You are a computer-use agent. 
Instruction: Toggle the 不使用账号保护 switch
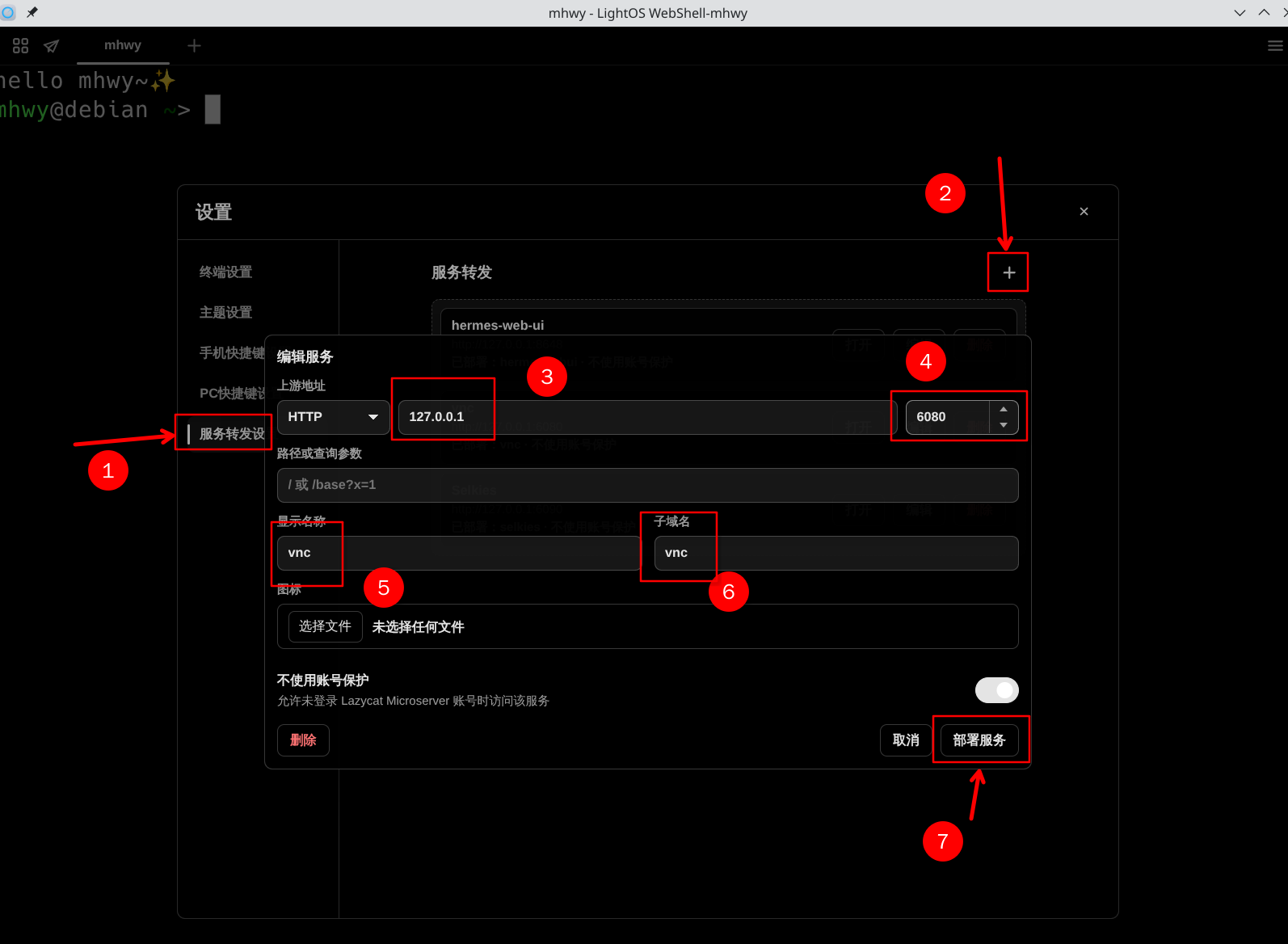pos(996,690)
